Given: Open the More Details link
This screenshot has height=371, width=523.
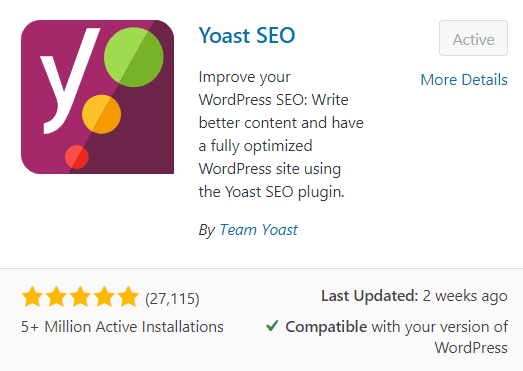Looking at the screenshot, I should point(464,80).
